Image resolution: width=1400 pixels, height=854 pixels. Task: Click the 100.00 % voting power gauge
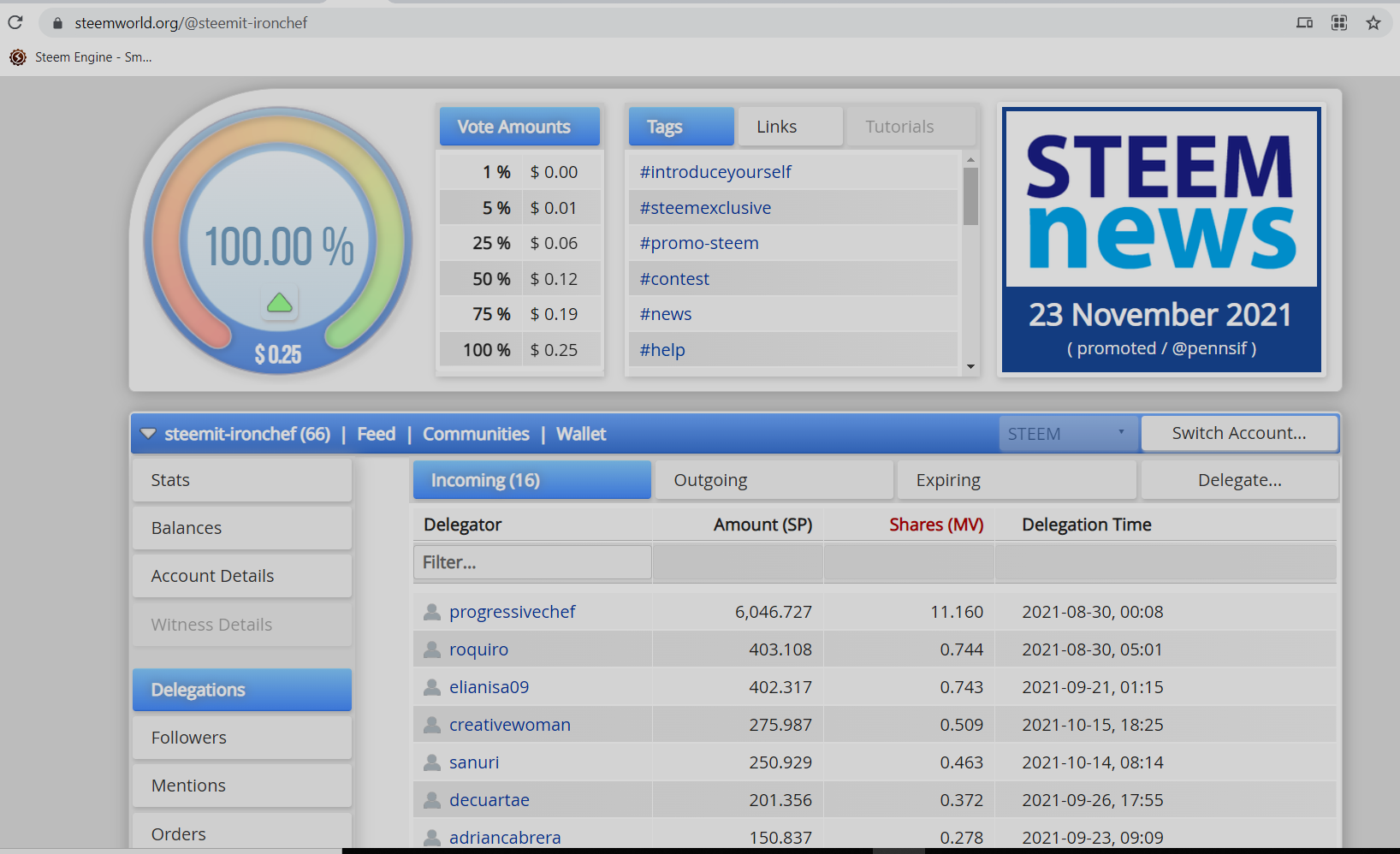[x=279, y=241]
